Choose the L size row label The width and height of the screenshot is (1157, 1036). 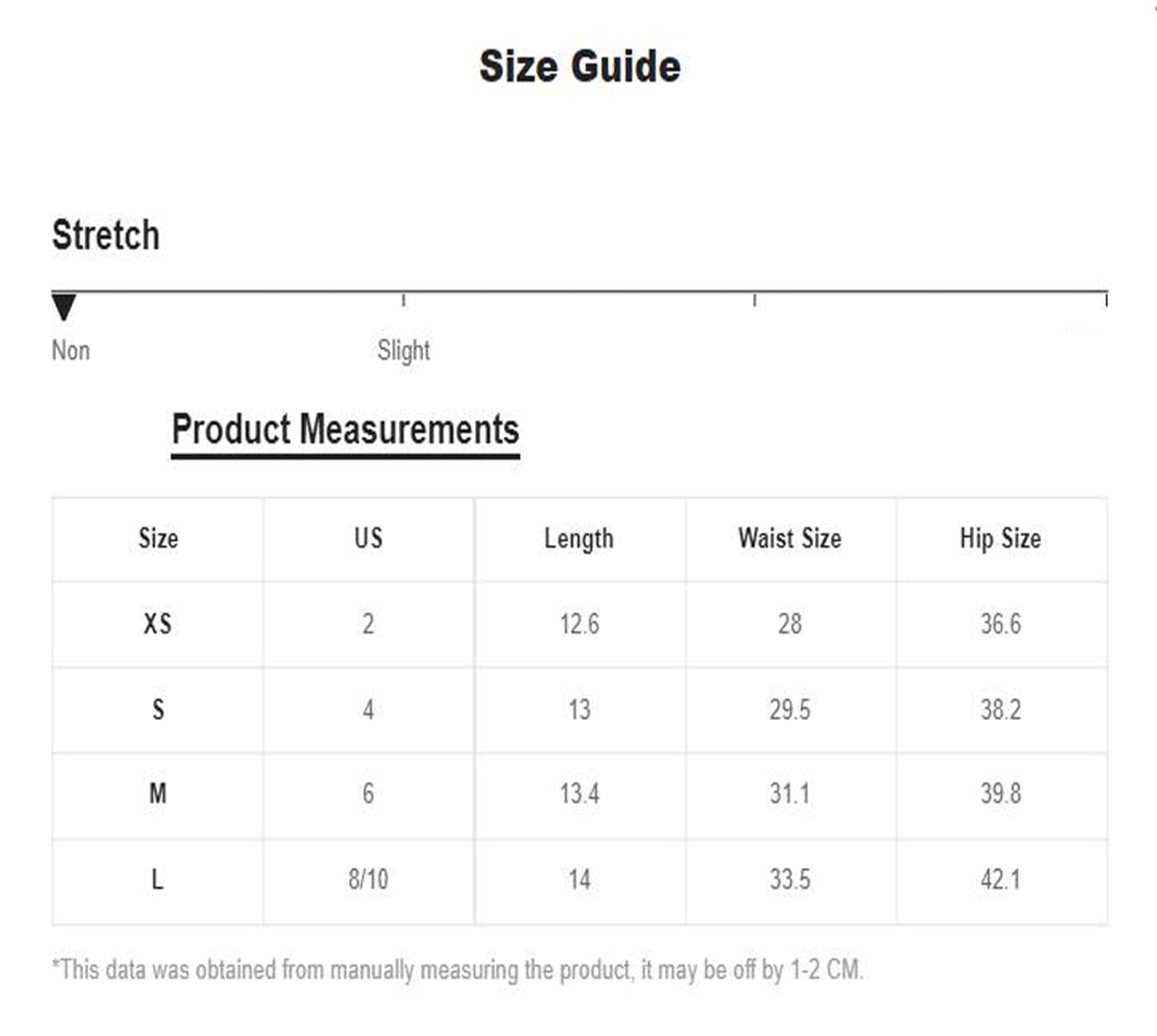point(157,880)
